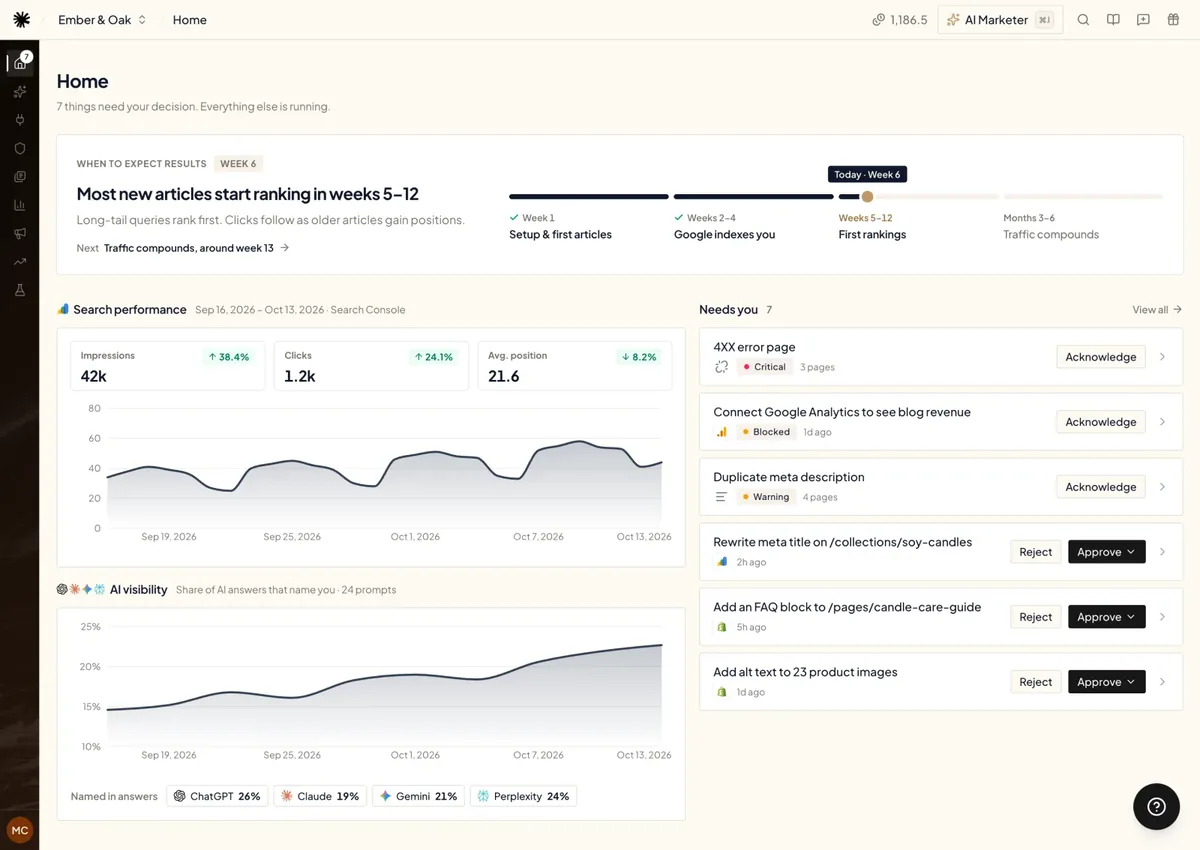
Task: Select the Claude 19% chip
Action: tap(320, 796)
